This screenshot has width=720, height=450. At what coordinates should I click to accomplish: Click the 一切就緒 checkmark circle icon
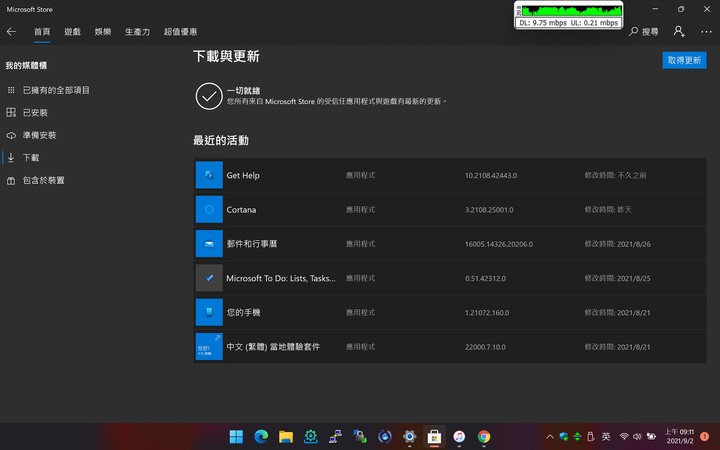pyautogui.click(x=209, y=96)
